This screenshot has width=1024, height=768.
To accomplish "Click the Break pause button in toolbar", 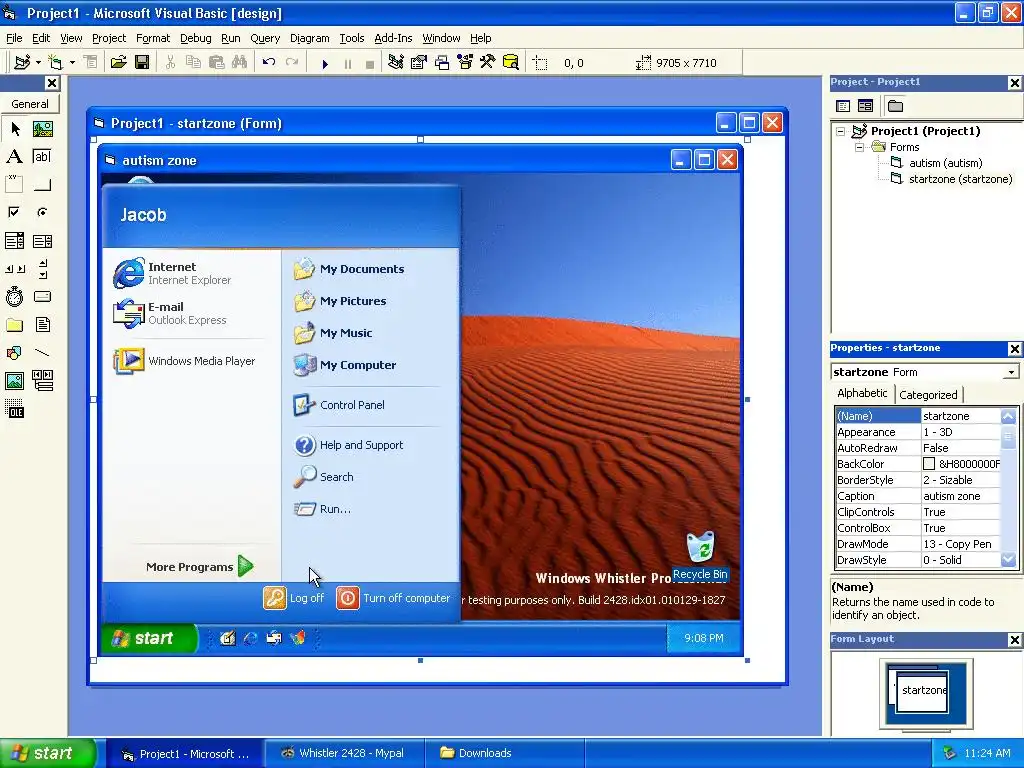I will [347, 63].
